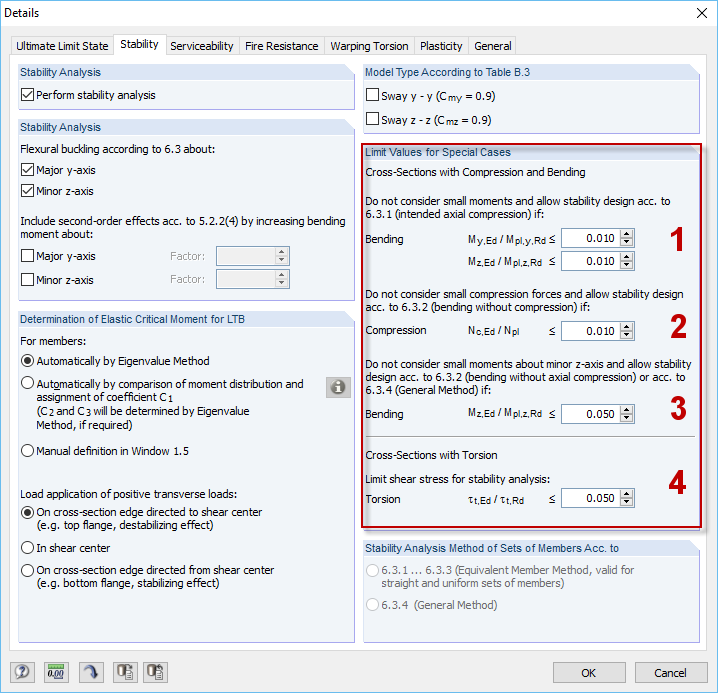The width and height of the screenshot is (718, 693).
Task: Select load on edge directed to shear center
Action: 27,512
